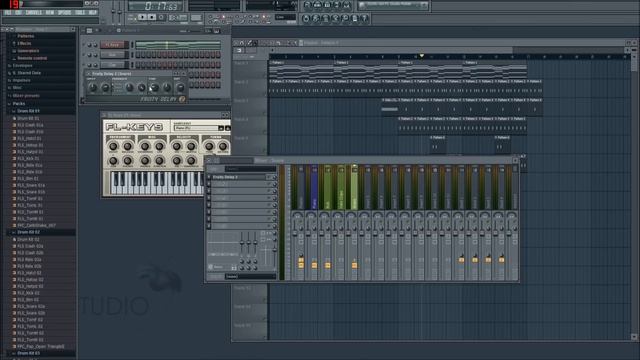Click the time display counter
The width and height of the screenshot is (640, 360).
pos(155,6)
